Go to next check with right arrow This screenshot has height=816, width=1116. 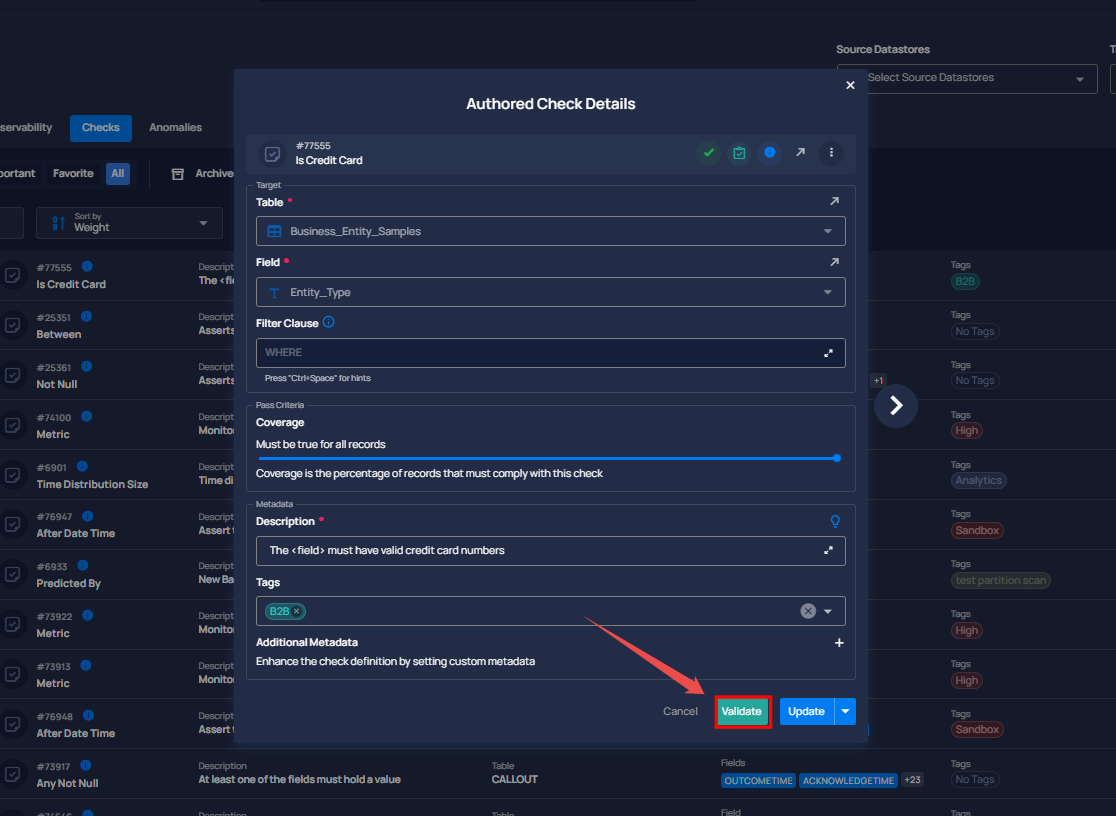pos(895,406)
